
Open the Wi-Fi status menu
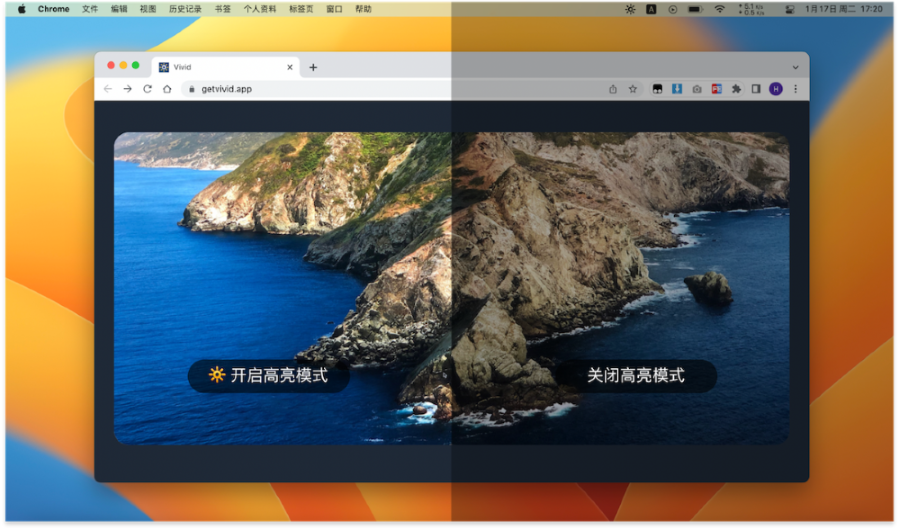click(719, 9)
